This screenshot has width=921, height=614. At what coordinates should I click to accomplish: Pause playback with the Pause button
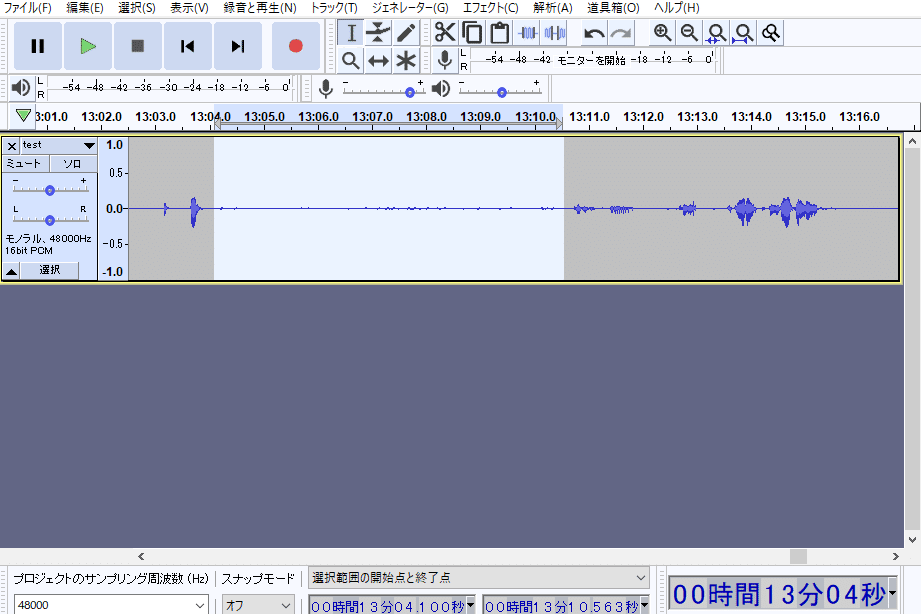coord(38,46)
